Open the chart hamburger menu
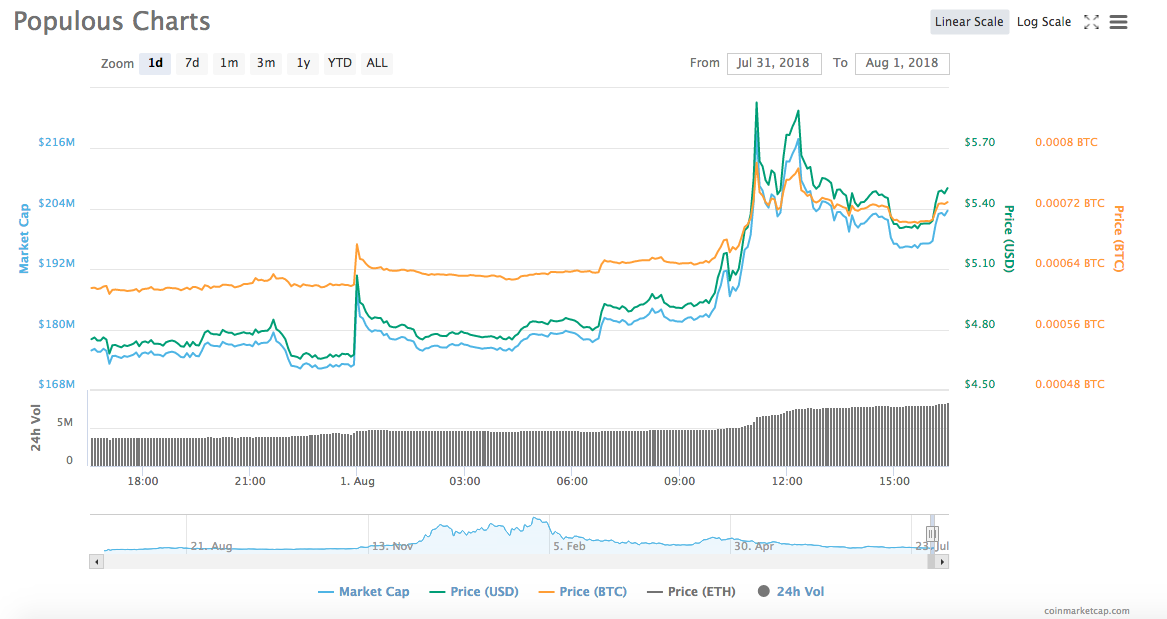This screenshot has width=1167, height=619. (x=1118, y=22)
